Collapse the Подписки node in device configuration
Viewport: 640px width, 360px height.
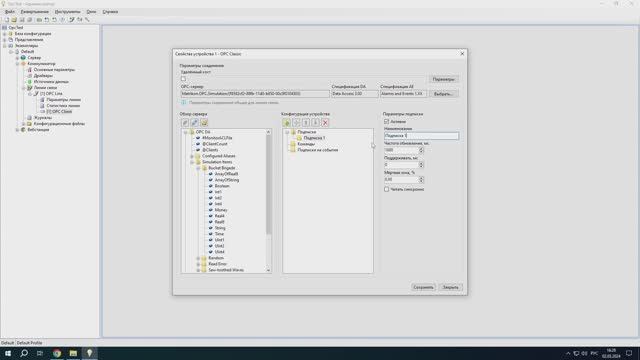[287, 132]
